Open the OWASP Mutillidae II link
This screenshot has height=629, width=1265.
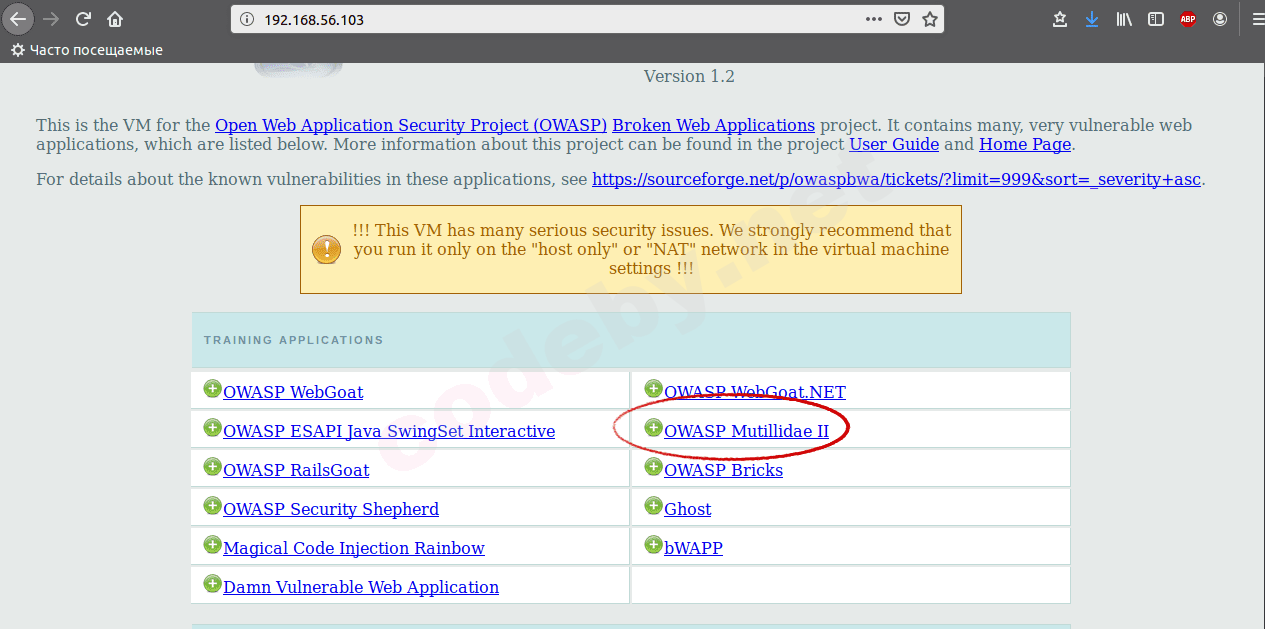tap(746, 431)
